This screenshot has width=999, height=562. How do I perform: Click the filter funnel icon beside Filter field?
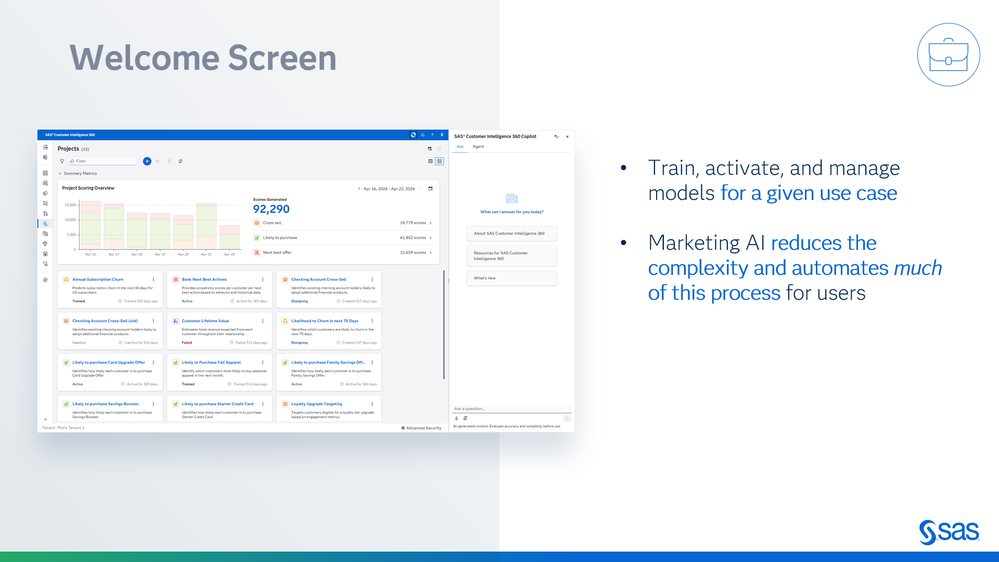coord(62,161)
